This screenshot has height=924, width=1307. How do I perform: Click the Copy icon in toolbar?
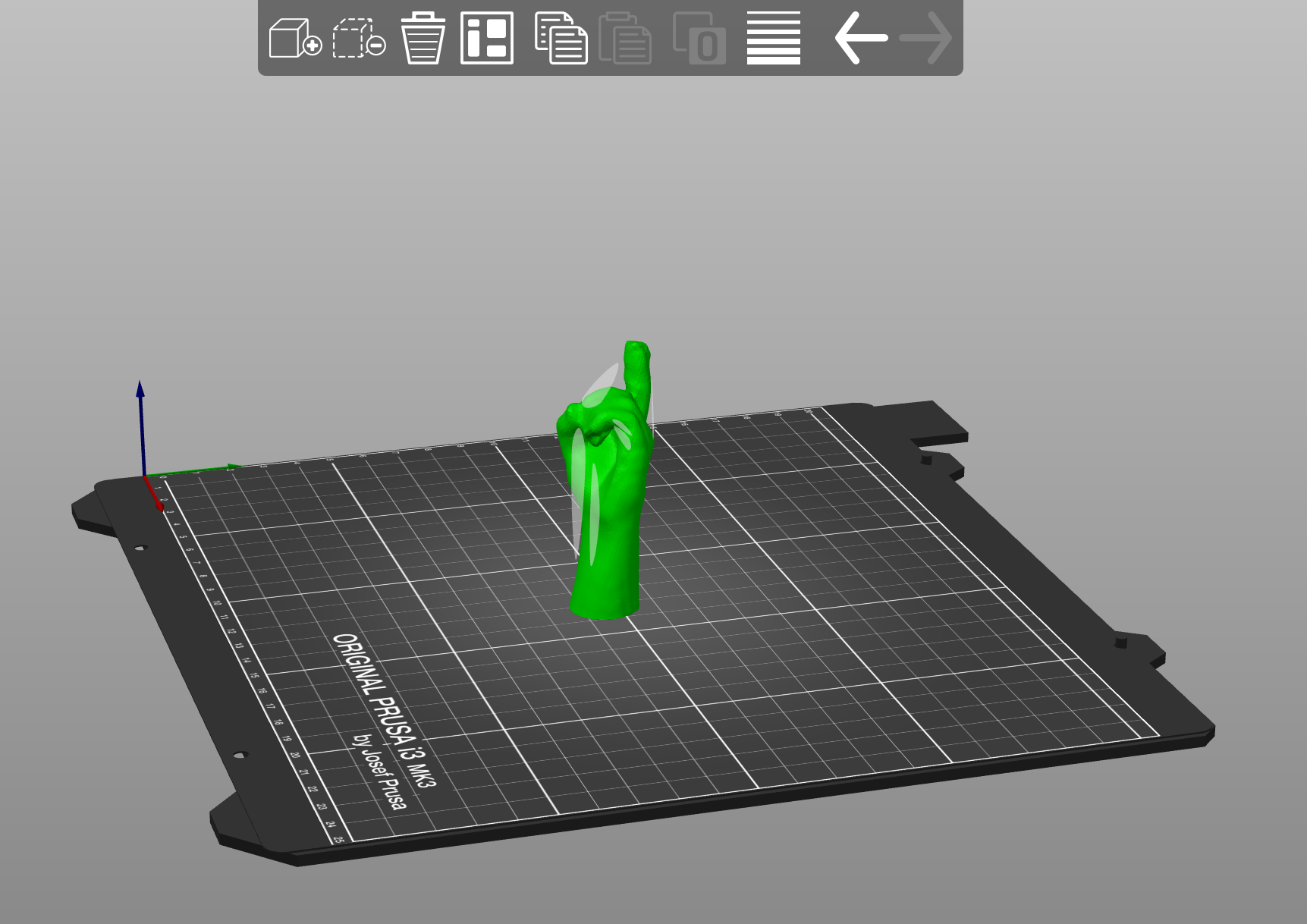(x=561, y=38)
